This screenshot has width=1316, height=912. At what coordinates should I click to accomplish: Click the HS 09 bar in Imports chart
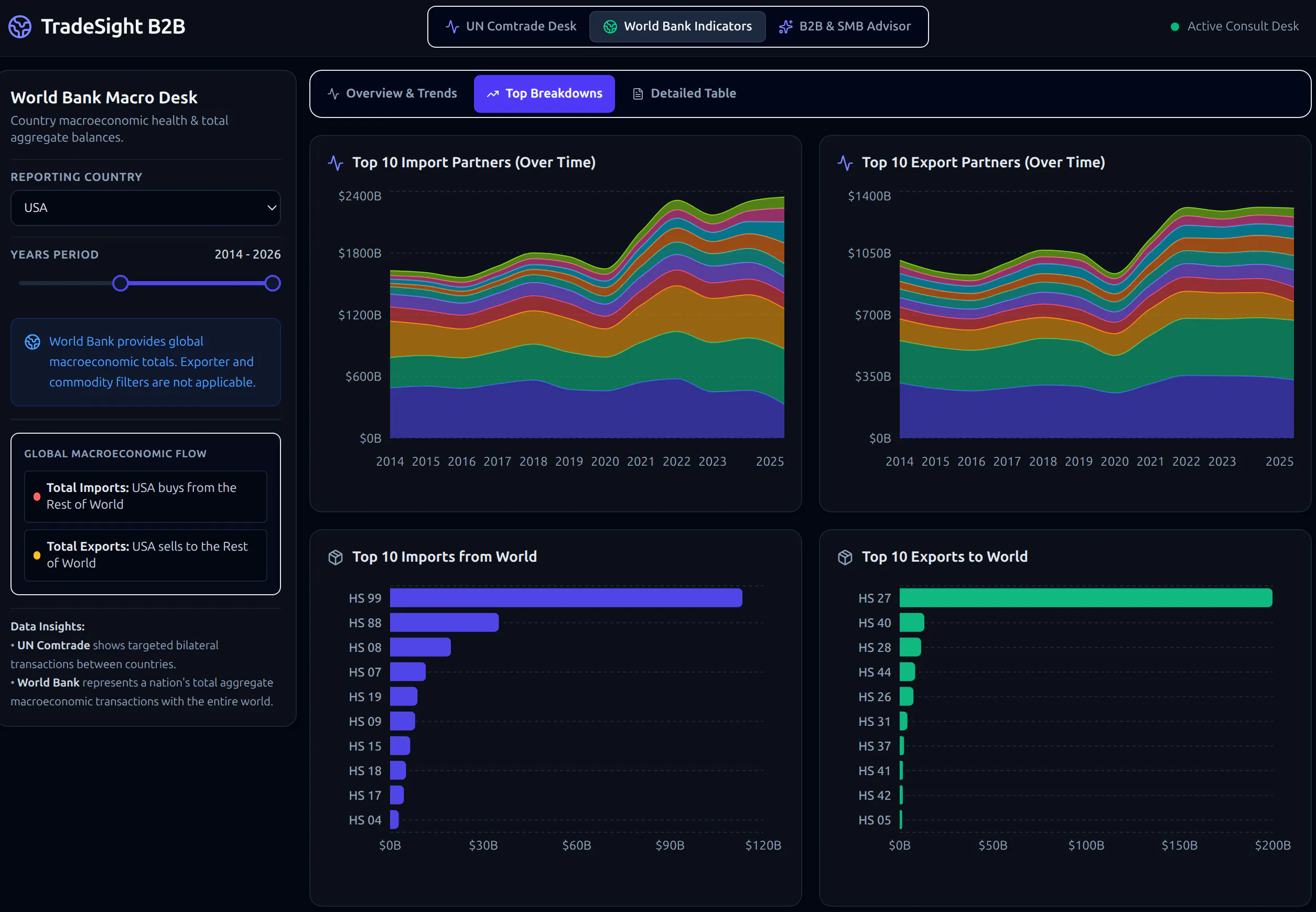[403, 722]
